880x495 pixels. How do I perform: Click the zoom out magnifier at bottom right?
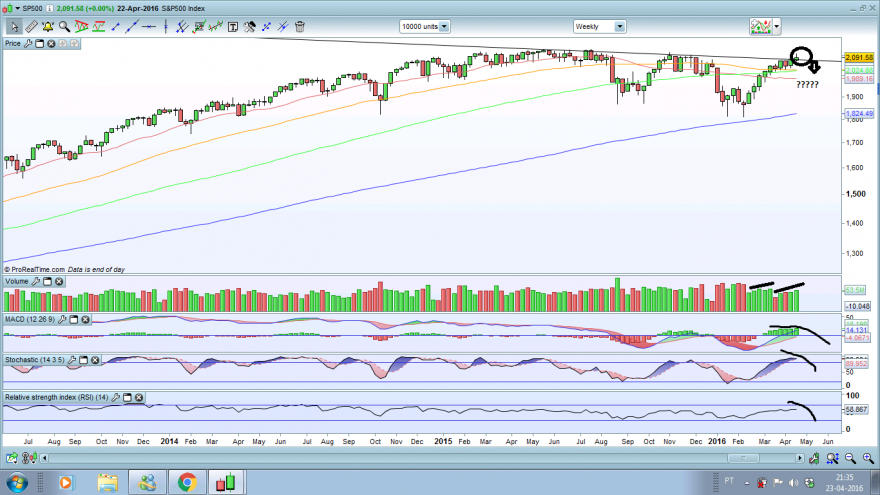pos(850,459)
